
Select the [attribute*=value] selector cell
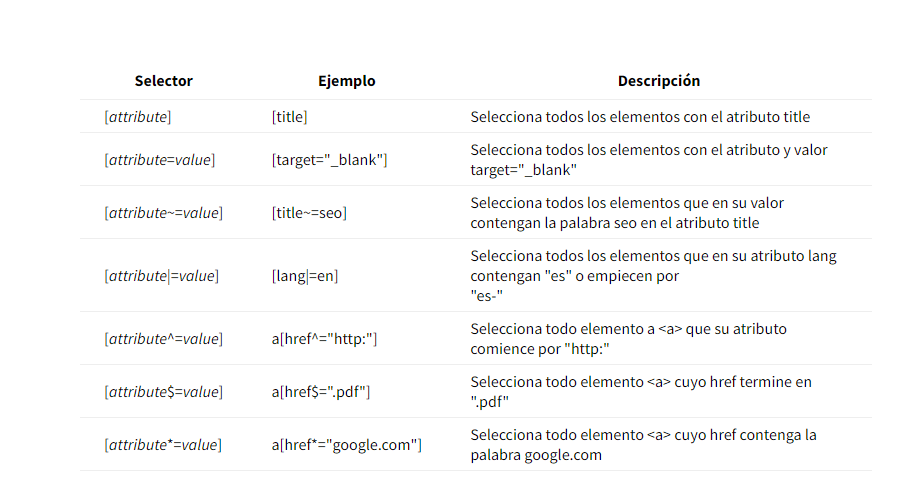coord(163,444)
